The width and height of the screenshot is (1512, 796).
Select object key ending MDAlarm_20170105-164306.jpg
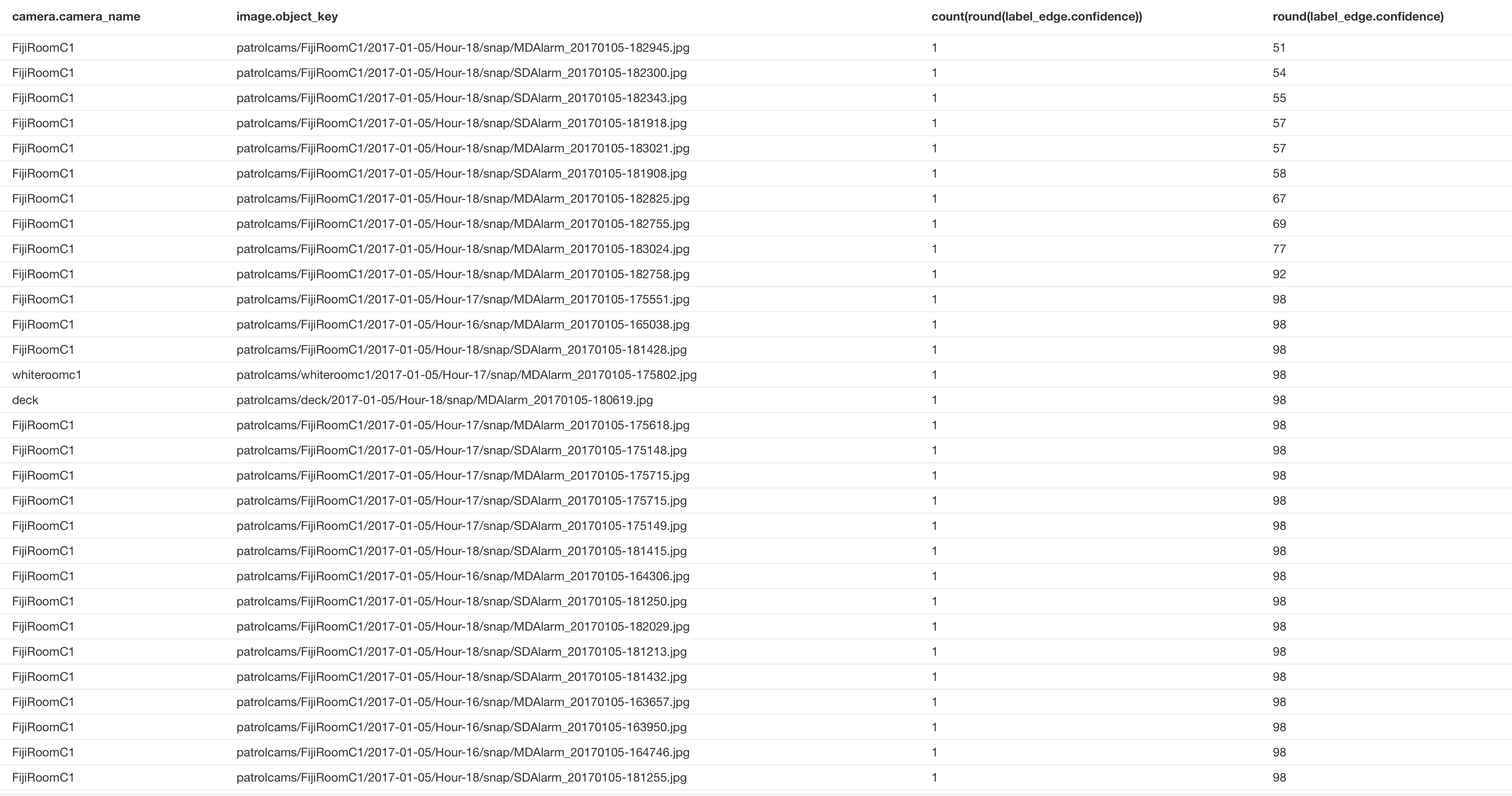462,576
